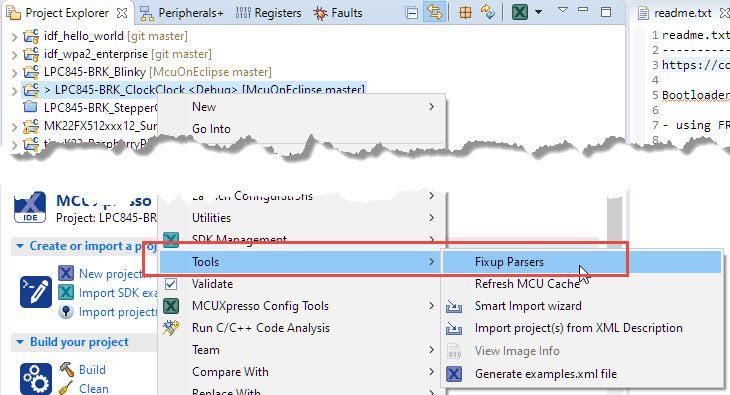Click the Import project(s) link
This screenshot has height=395, width=730.
coord(117,312)
